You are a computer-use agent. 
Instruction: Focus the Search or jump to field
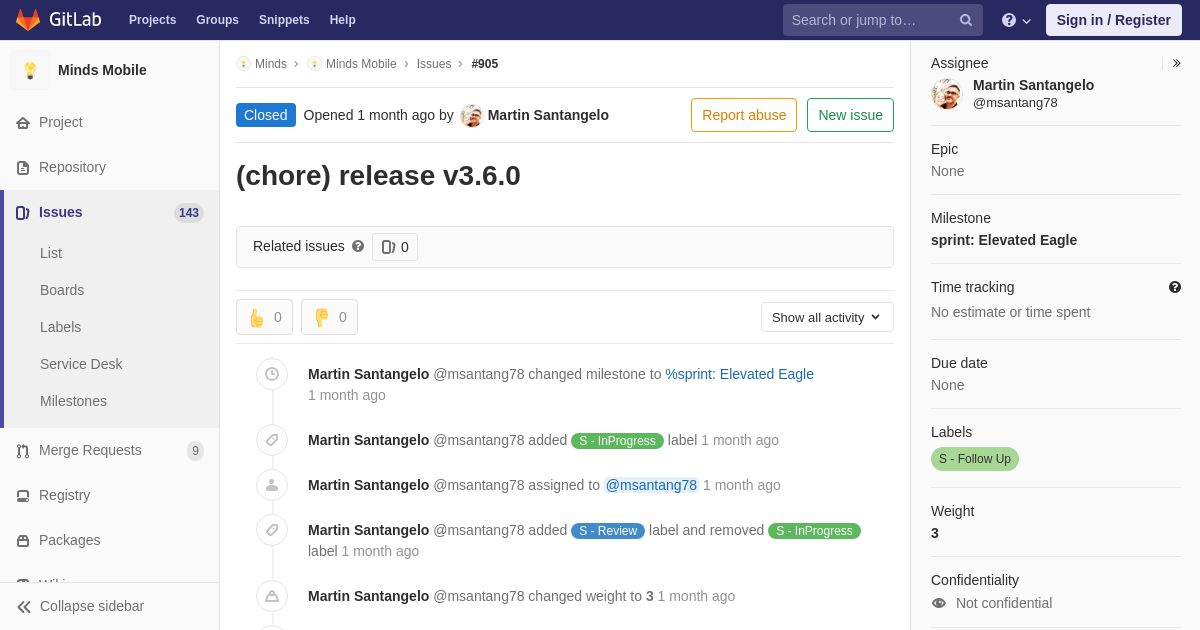[x=883, y=20]
